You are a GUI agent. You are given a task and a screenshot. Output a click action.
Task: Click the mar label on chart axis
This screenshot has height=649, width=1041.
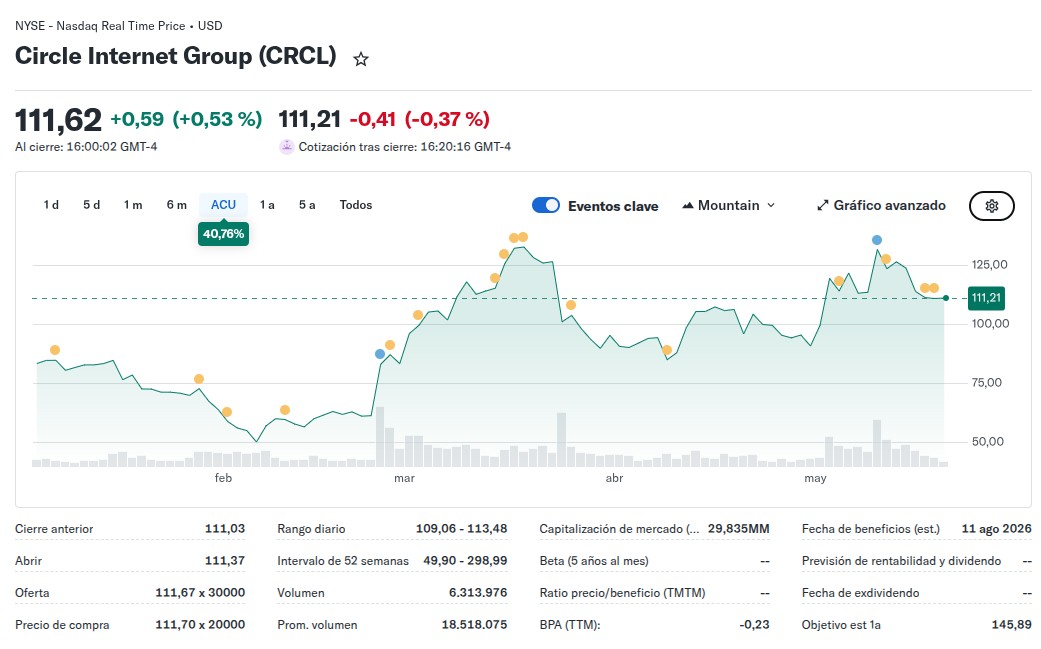(x=404, y=478)
